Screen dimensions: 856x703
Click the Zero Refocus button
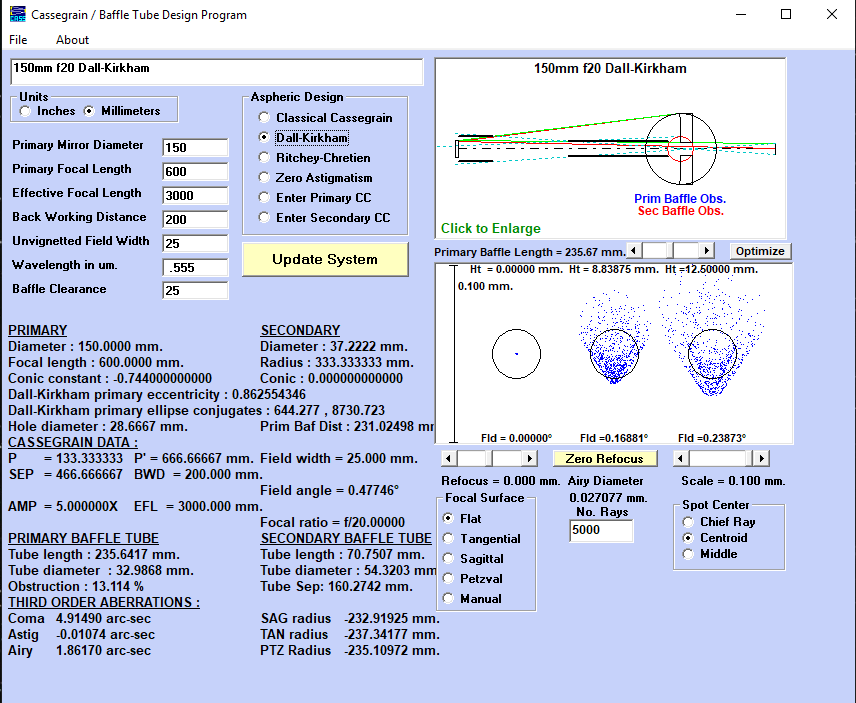click(605, 458)
